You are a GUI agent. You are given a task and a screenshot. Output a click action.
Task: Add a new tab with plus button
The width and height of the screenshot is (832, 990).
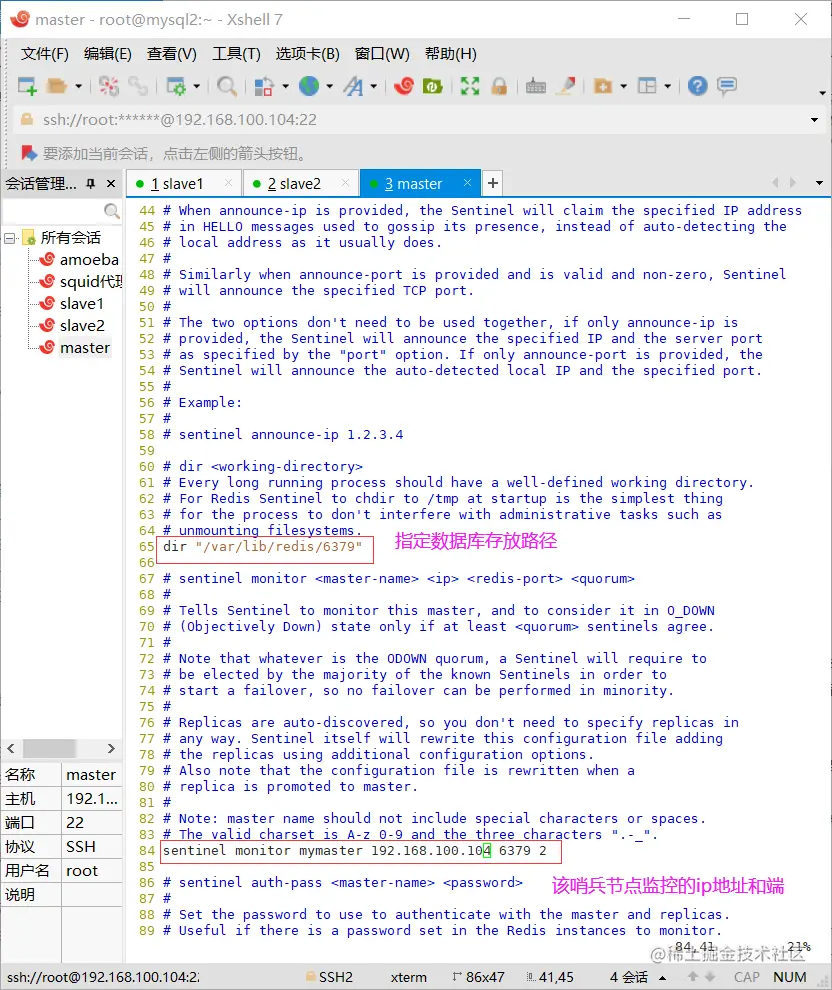(x=493, y=183)
